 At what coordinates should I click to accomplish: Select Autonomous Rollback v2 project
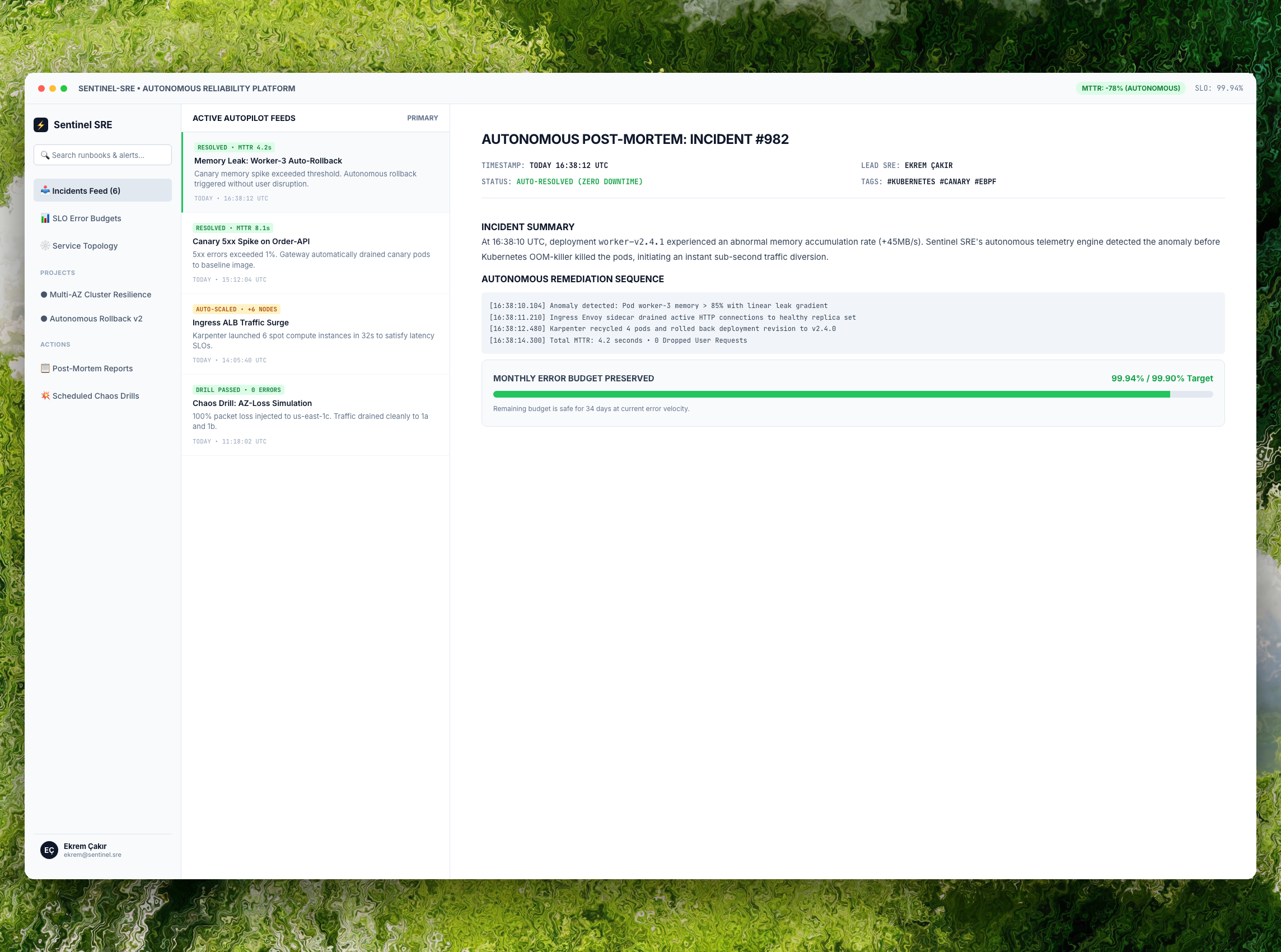point(102,319)
